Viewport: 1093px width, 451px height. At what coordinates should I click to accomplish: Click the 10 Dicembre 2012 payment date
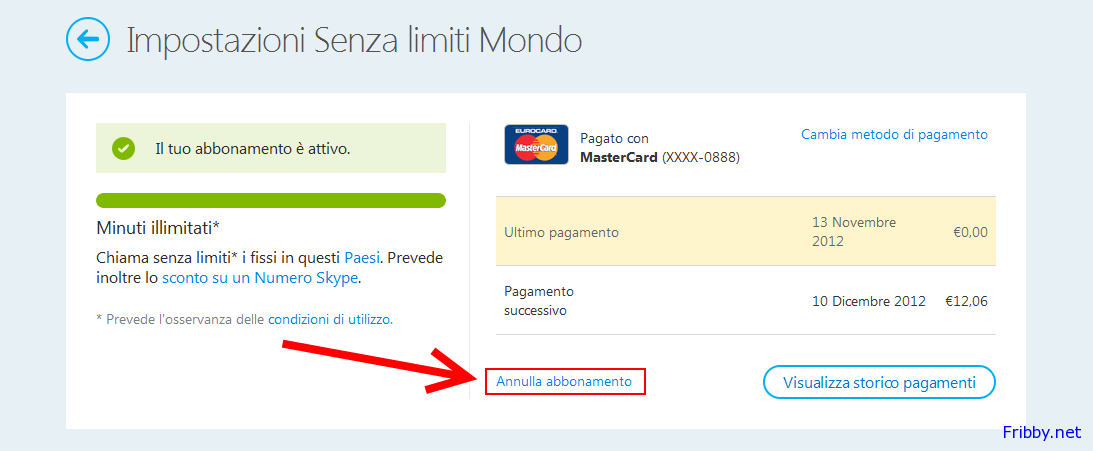868,301
